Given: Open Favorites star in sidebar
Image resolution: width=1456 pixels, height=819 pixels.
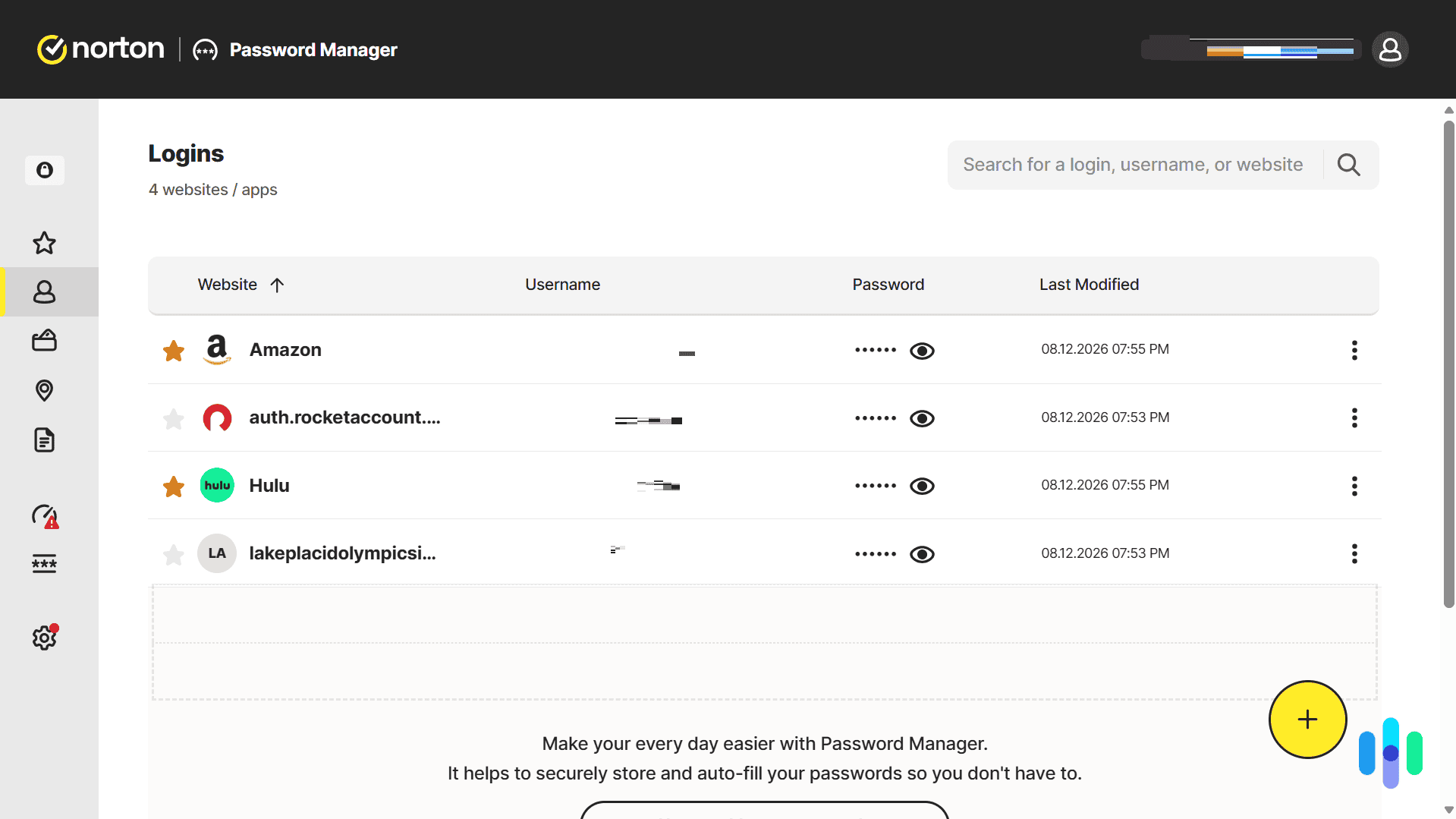Looking at the screenshot, I should tap(45, 243).
